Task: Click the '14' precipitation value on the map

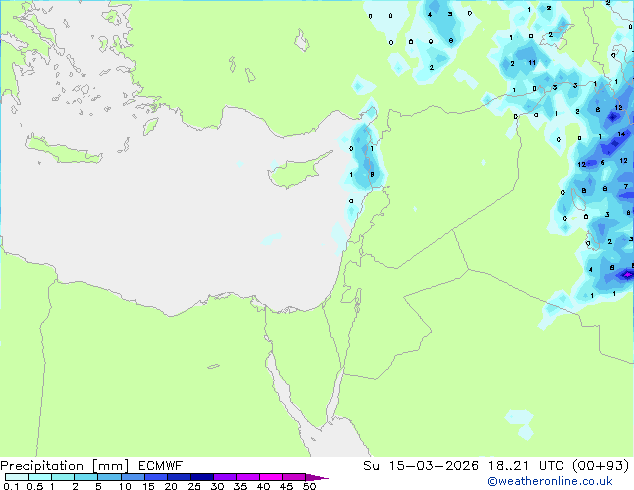Action: click(621, 134)
